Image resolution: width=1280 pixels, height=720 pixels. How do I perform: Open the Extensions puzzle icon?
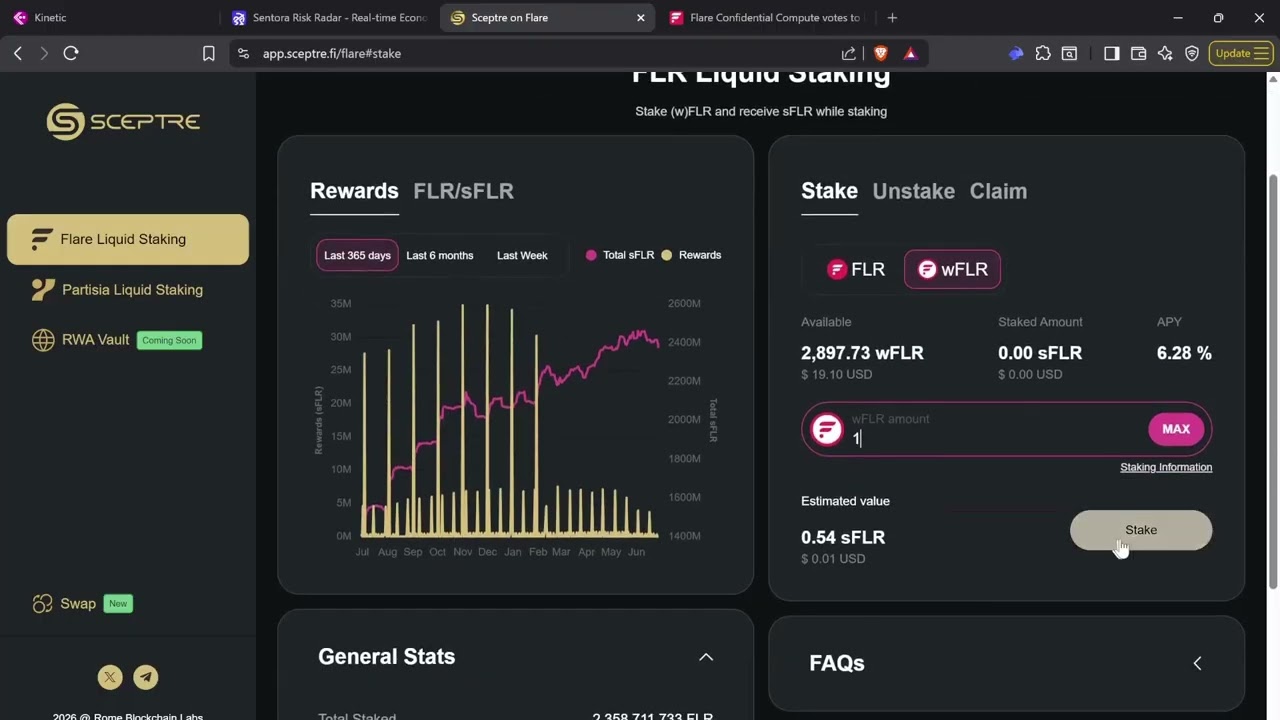tap(1043, 53)
